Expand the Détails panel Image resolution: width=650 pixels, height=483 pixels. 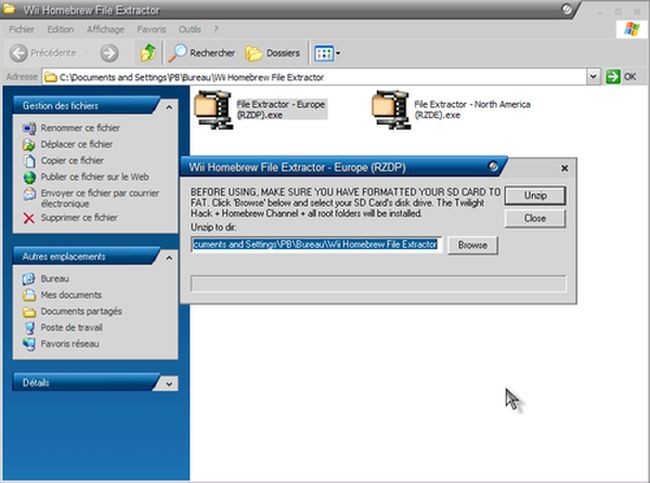tap(169, 384)
